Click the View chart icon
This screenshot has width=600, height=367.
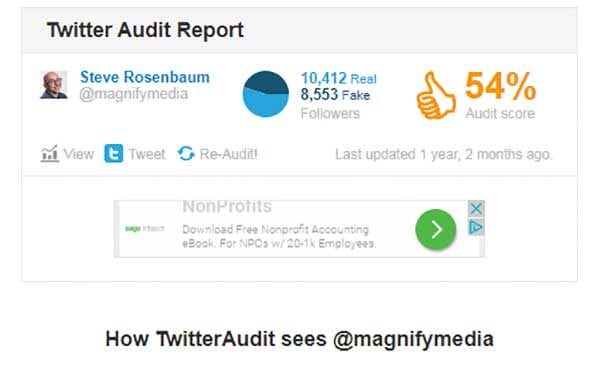[50, 154]
